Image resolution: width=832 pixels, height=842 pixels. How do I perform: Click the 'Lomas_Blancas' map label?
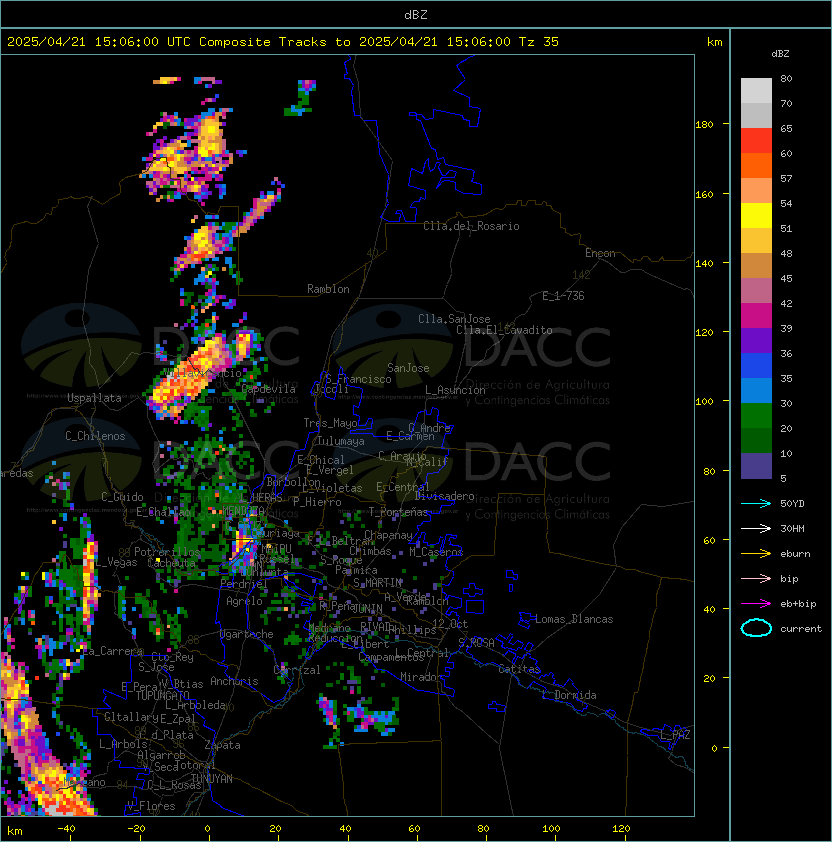point(574,619)
